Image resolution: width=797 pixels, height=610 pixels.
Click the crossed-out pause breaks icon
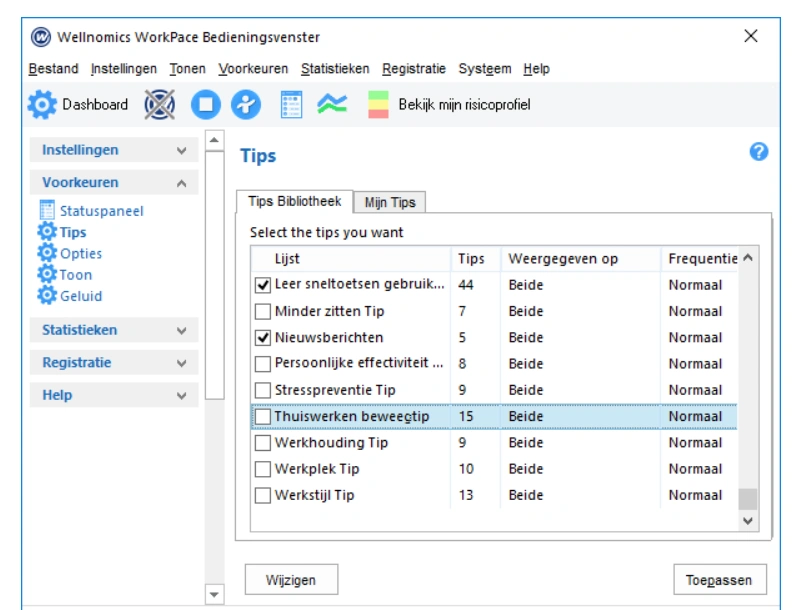point(160,105)
